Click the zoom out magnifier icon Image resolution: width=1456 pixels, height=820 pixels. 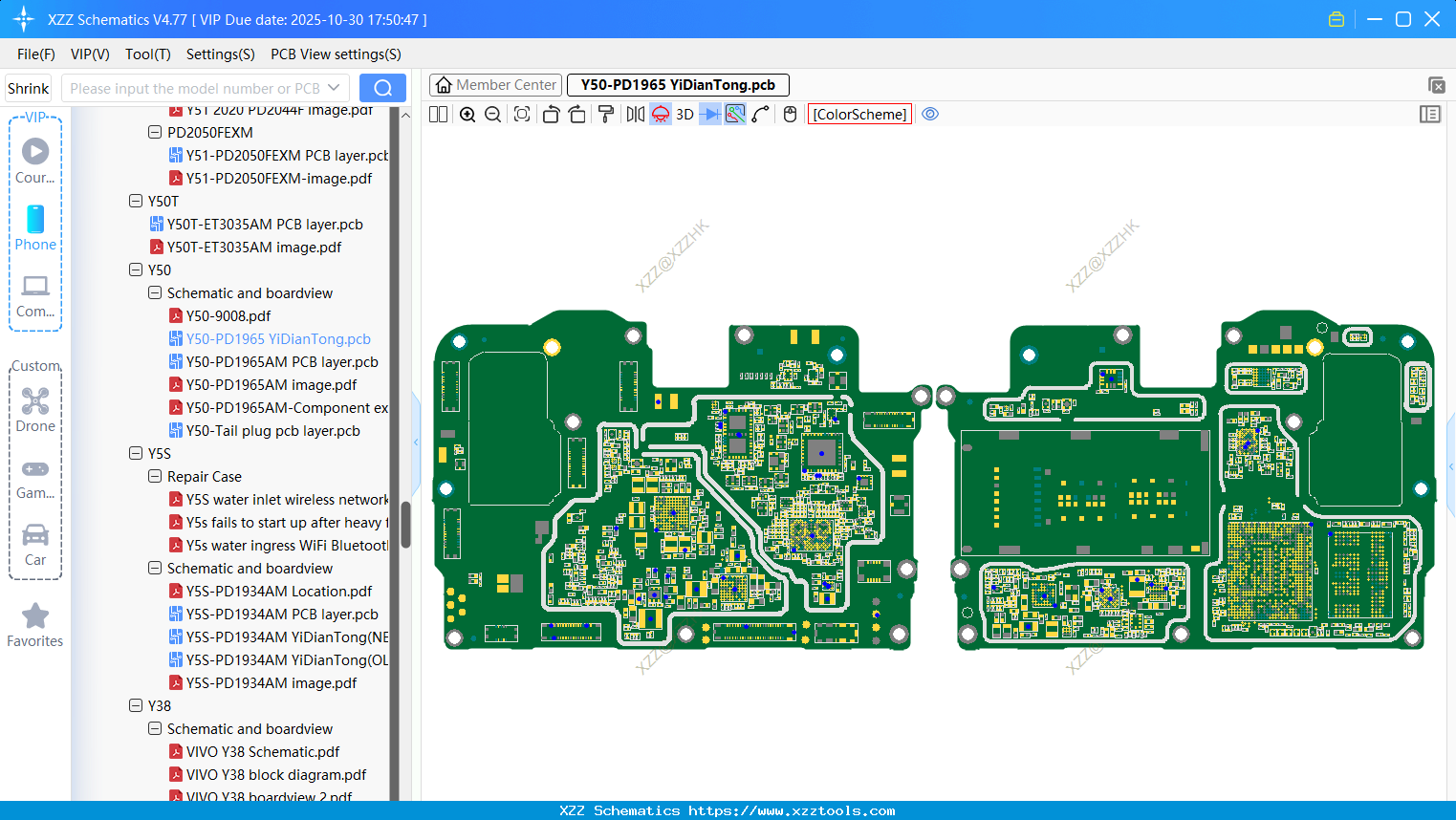492,115
